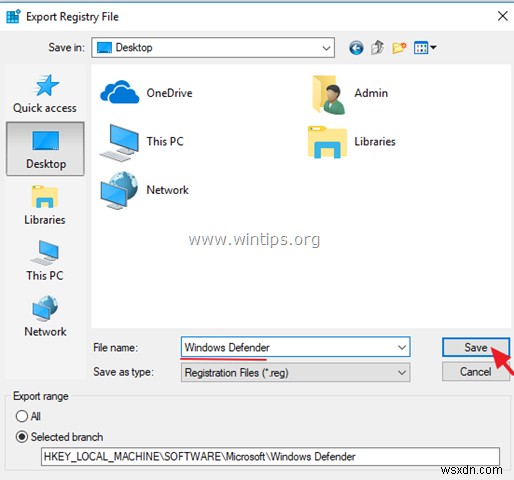Select the OneDrive item in file list

coord(146,93)
